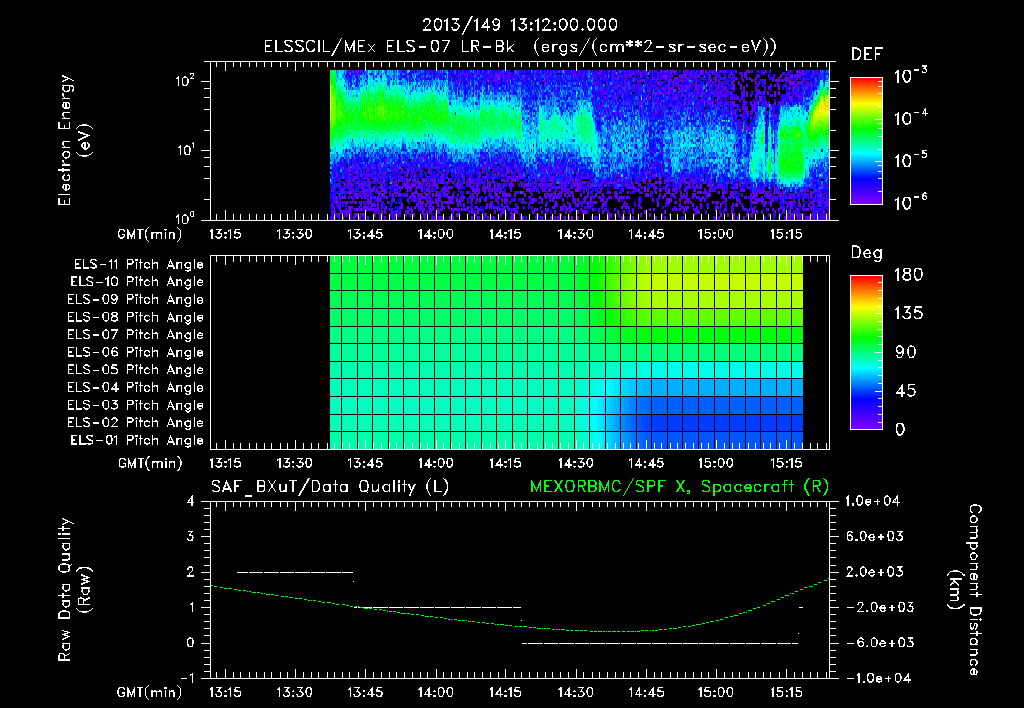The width and height of the screenshot is (1024, 708).
Task: Click the 10^-5 tick on DEF colorbar
Action: click(910, 160)
